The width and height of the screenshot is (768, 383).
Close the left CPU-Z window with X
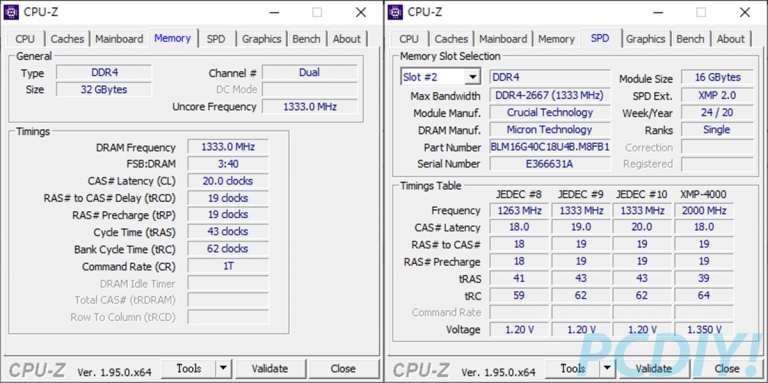[361, 12]
